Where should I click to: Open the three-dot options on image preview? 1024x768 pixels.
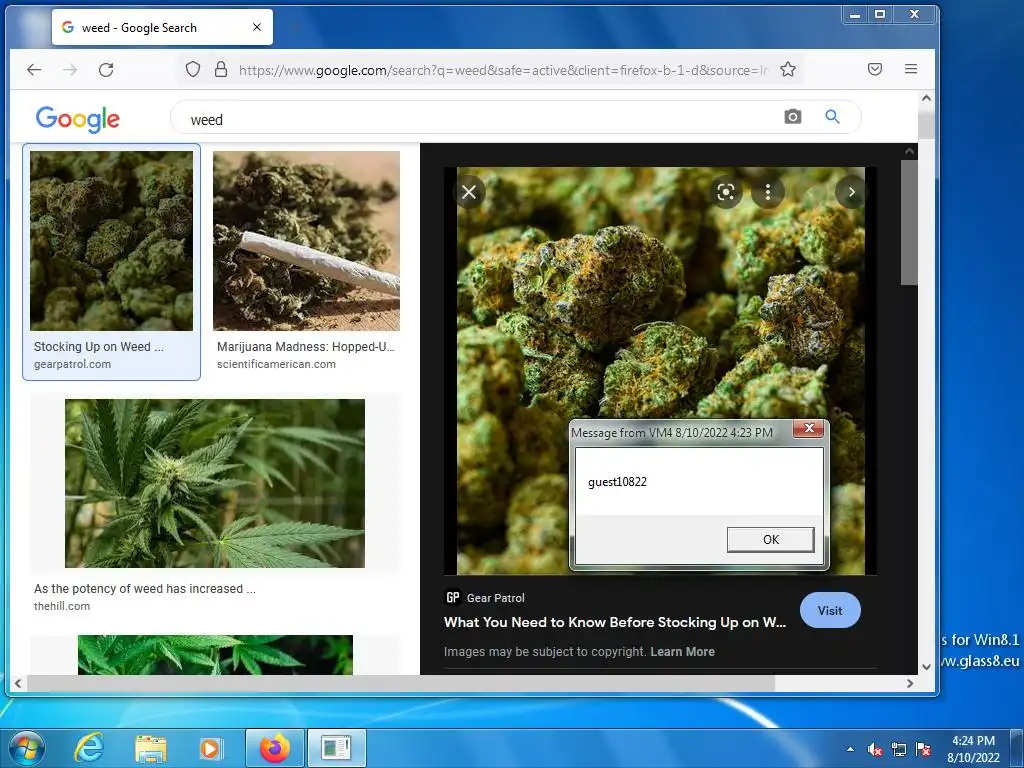(x=768, y=192)
